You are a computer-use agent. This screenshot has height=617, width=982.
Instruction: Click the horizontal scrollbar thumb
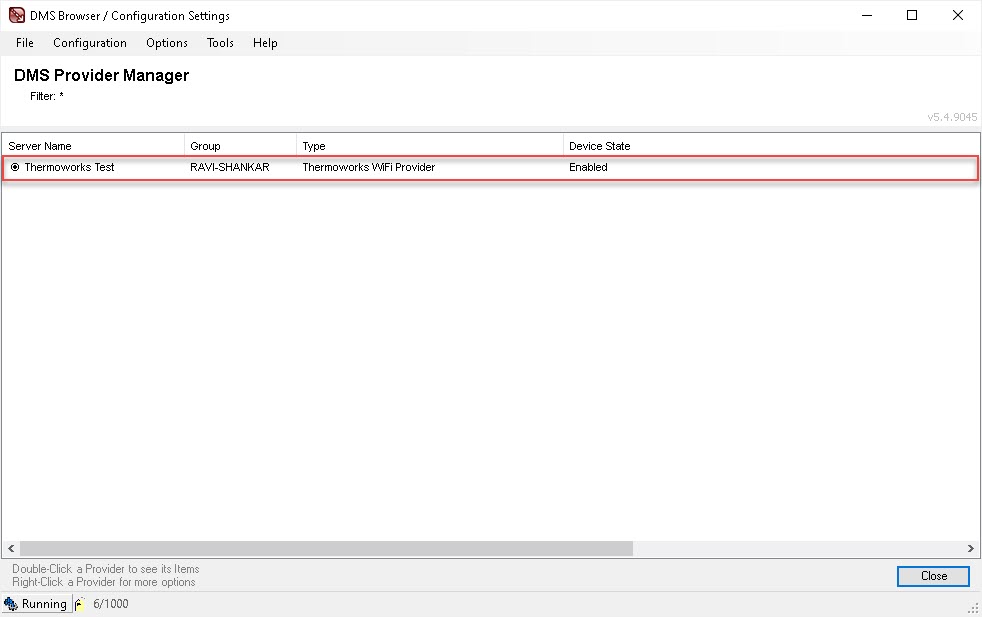click(326, 549)
